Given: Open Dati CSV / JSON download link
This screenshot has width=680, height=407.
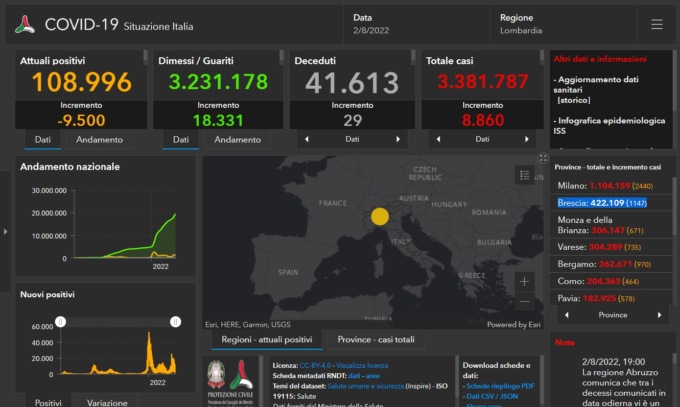Looking at the screenshot, I should pyautogui.click(x=492, y=396).
